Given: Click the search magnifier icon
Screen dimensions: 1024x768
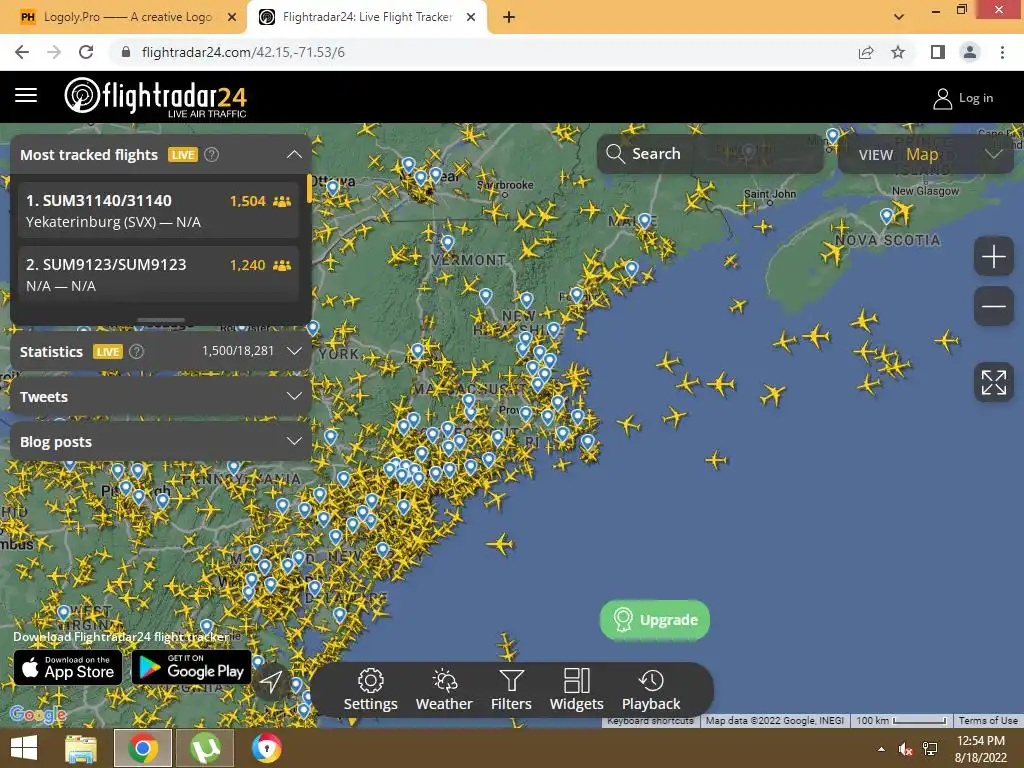Looking at the screenshot, I should (615, 153).
